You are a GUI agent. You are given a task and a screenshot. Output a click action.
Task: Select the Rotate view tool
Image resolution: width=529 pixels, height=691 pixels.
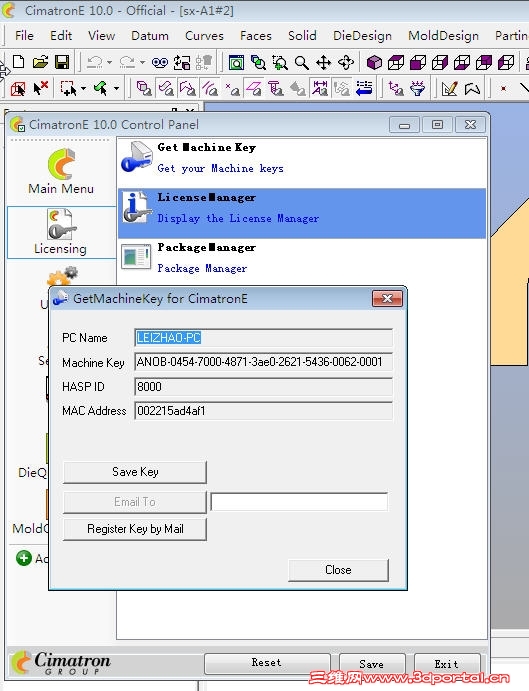coord(346,63)
